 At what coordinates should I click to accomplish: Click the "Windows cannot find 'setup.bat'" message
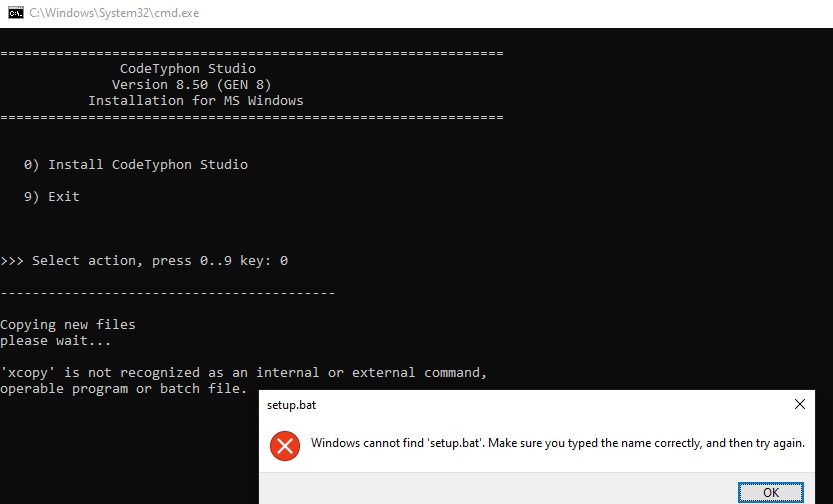(x=558, y=443)
